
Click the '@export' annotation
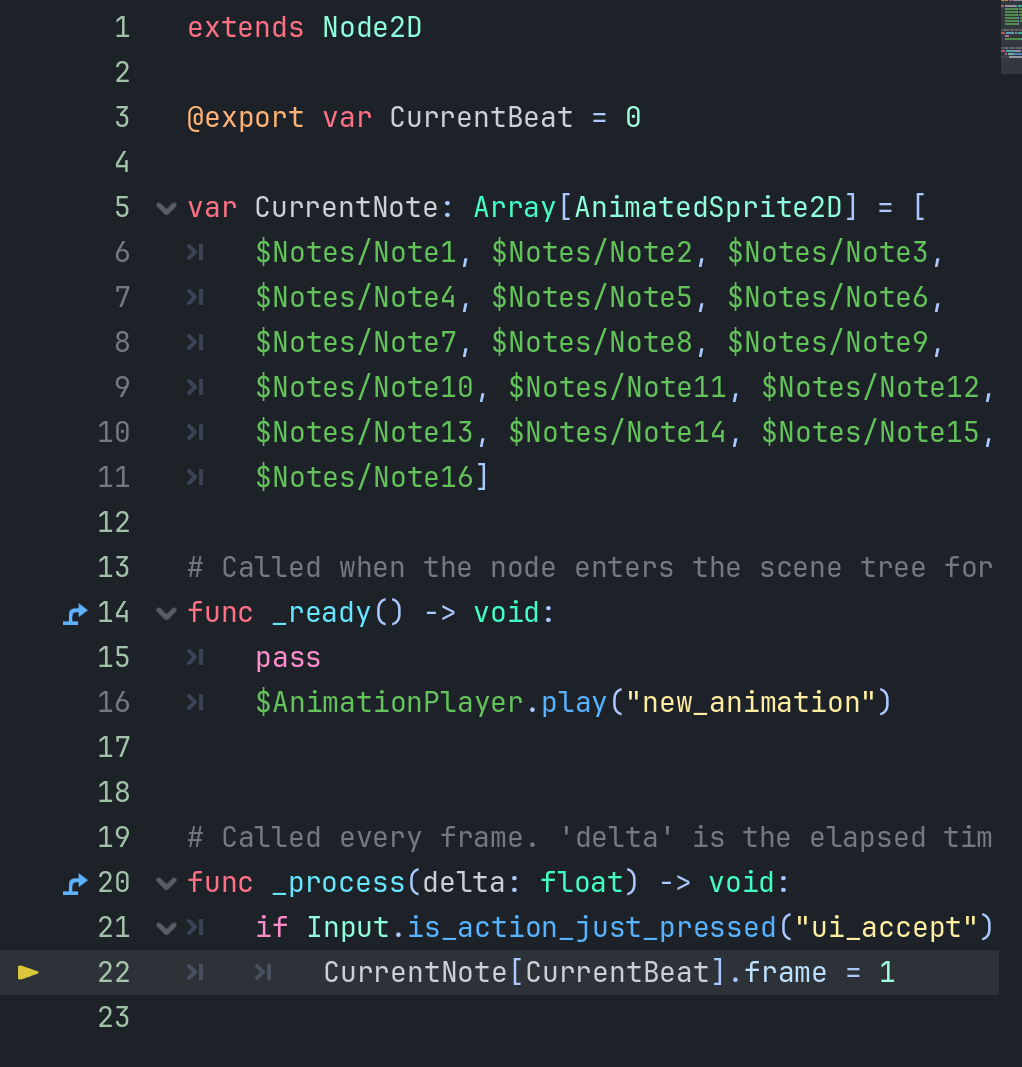[246, 118]
